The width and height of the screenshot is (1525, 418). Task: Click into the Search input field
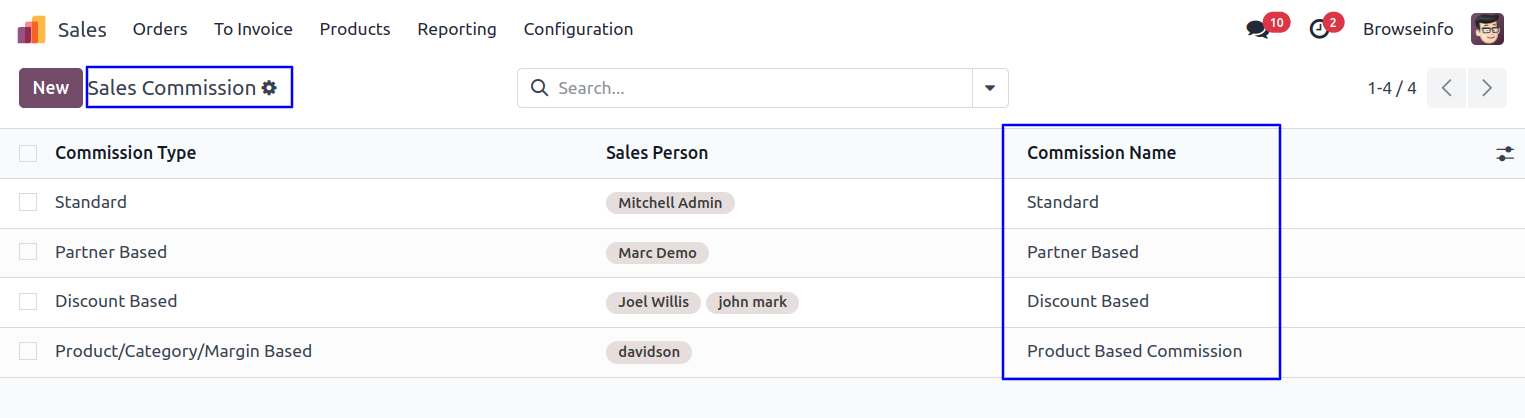(760, 88)
